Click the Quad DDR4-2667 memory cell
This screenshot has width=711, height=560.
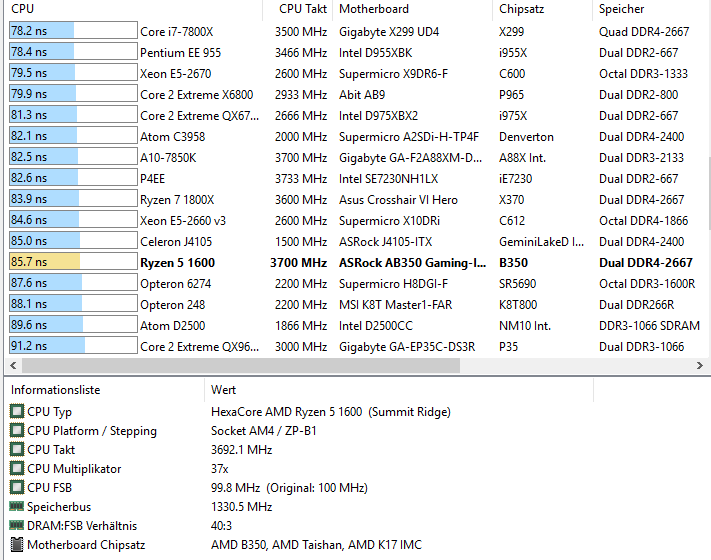click(644, 32)
